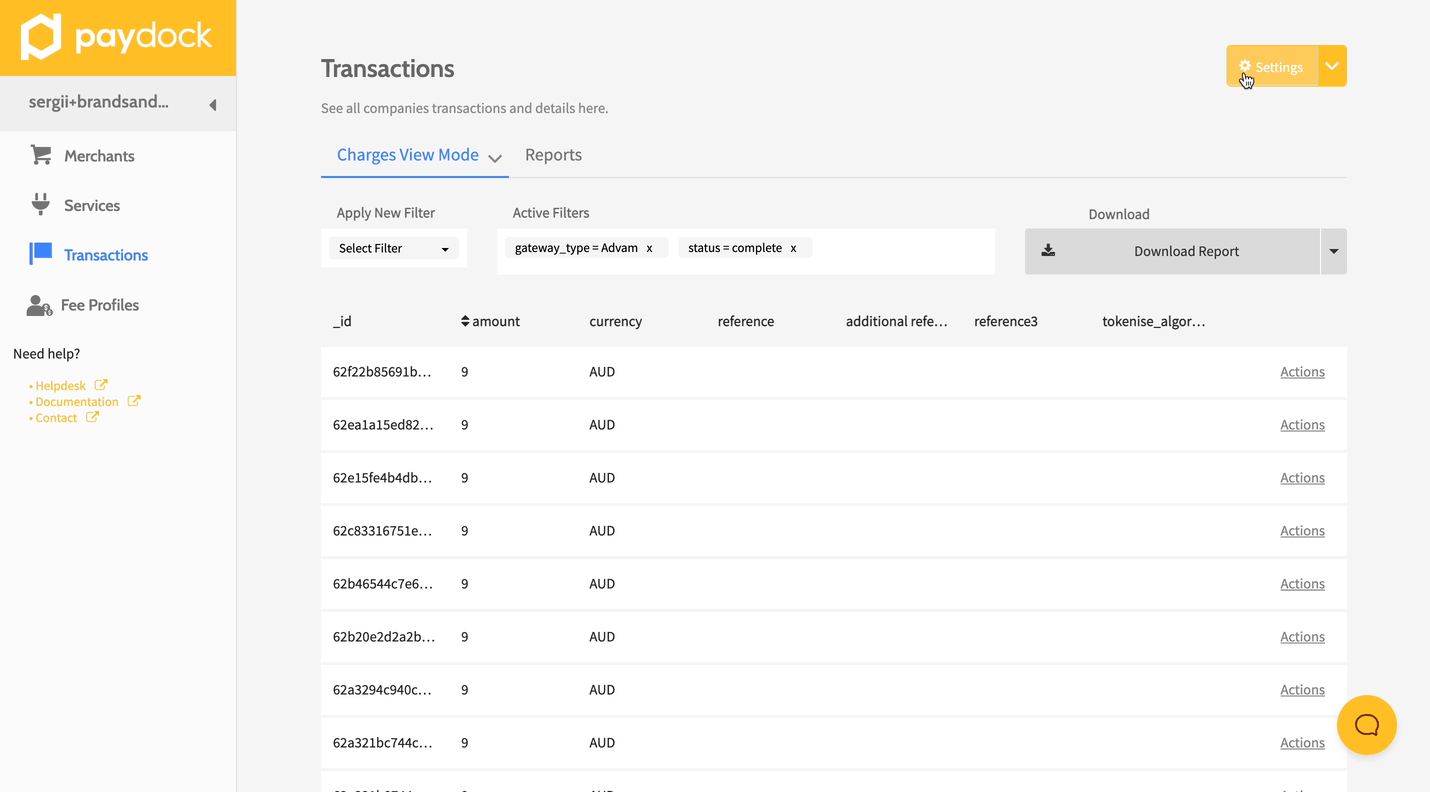
Task: Expand Download Report options arrow
Action: 1333,251
